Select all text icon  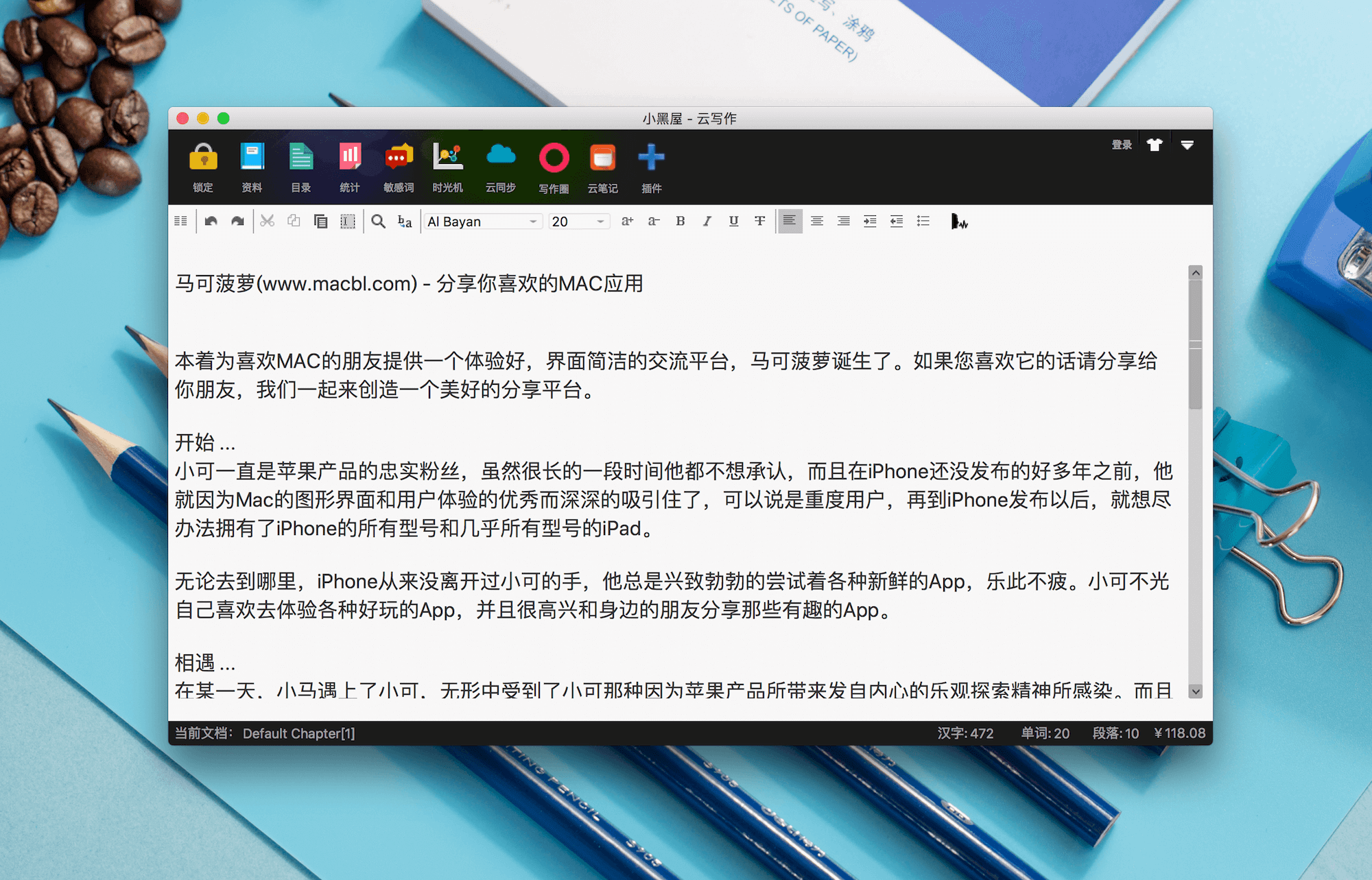coord(348,221)
